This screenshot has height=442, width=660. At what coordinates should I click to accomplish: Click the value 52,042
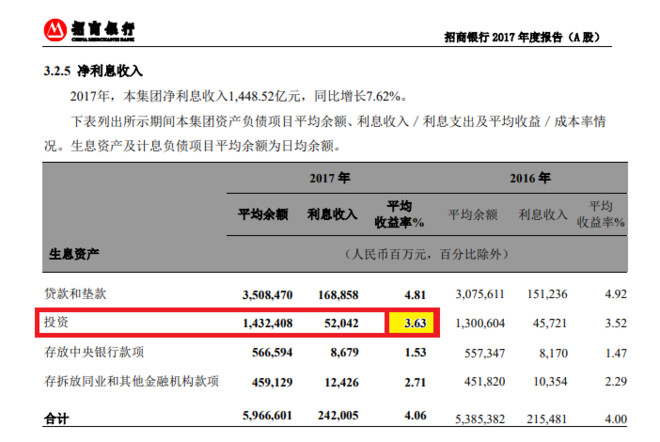[341, 323]
